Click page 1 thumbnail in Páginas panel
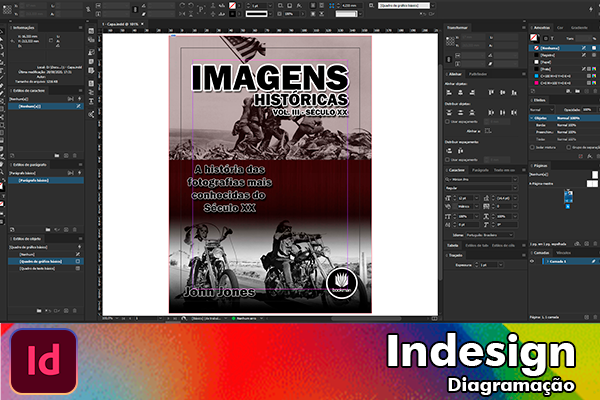 [568, 197]
